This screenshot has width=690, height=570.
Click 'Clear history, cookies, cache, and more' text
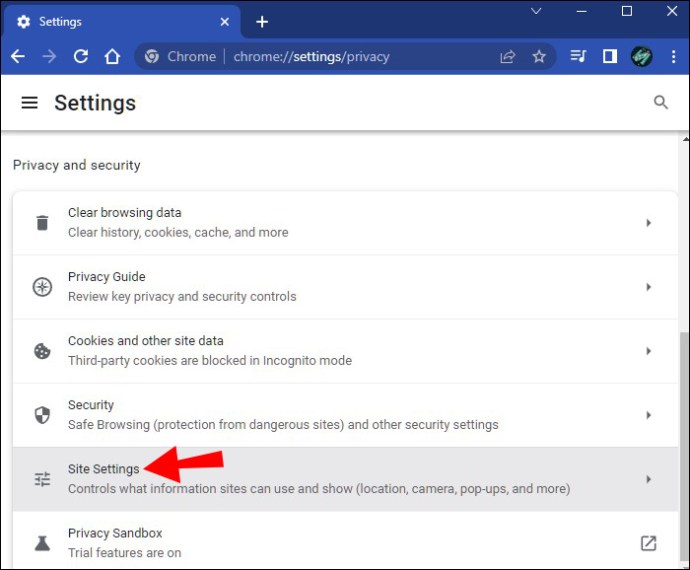[178, 232]
